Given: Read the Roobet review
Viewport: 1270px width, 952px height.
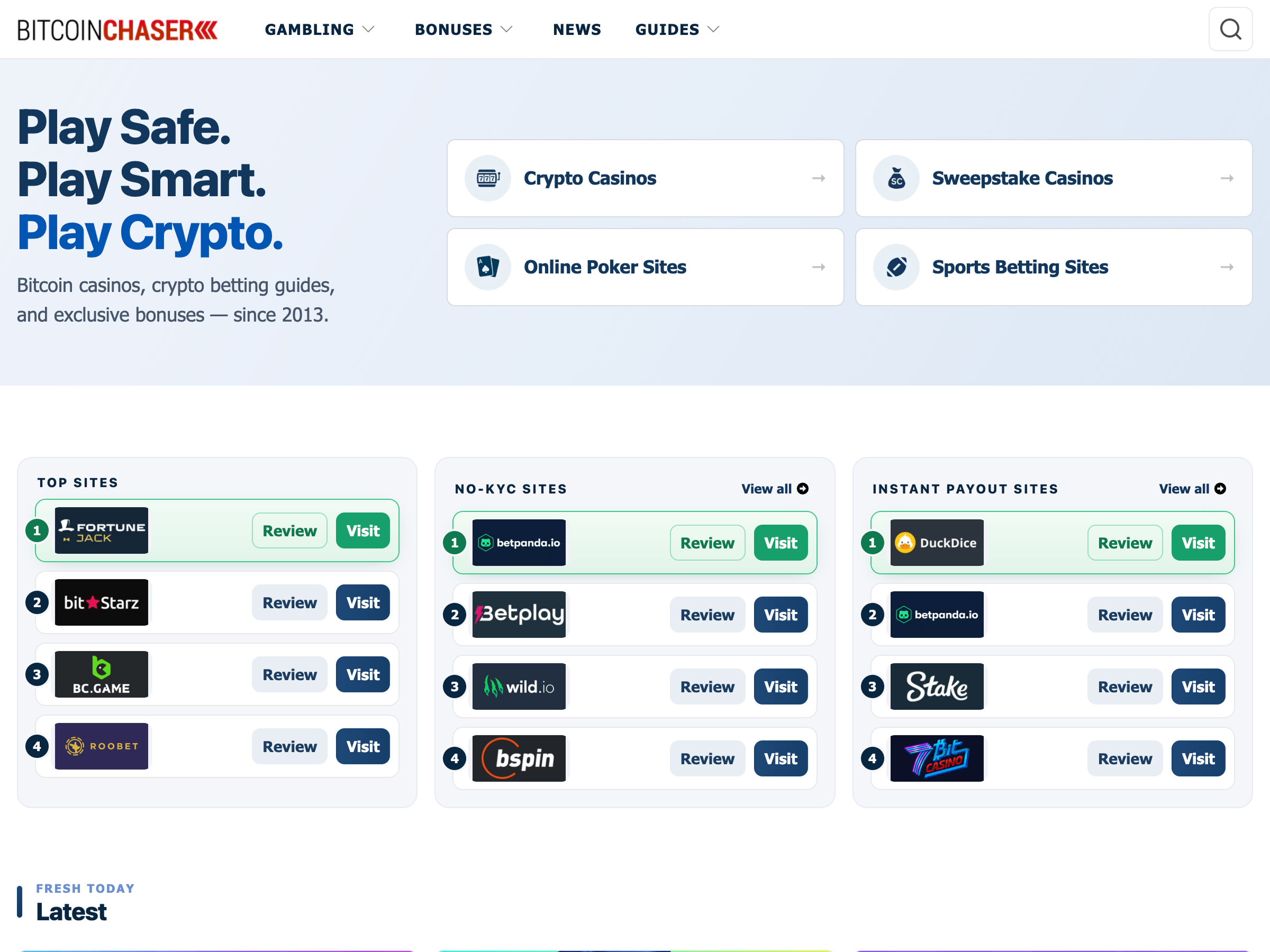Looking at the screenshot, I should [289, 746].
